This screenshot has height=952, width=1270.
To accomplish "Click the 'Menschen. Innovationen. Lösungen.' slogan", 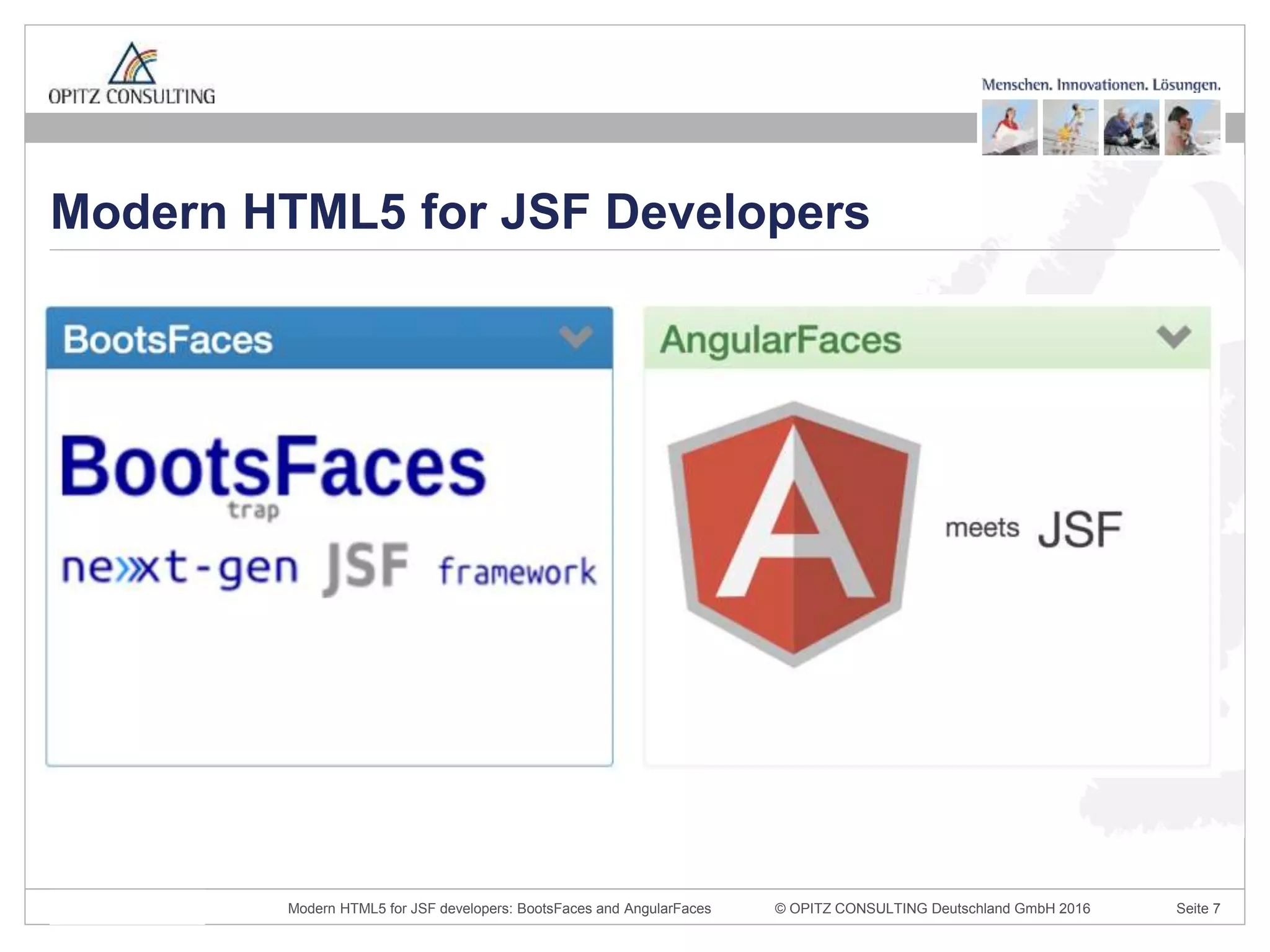I will [x=1101, y=85].
